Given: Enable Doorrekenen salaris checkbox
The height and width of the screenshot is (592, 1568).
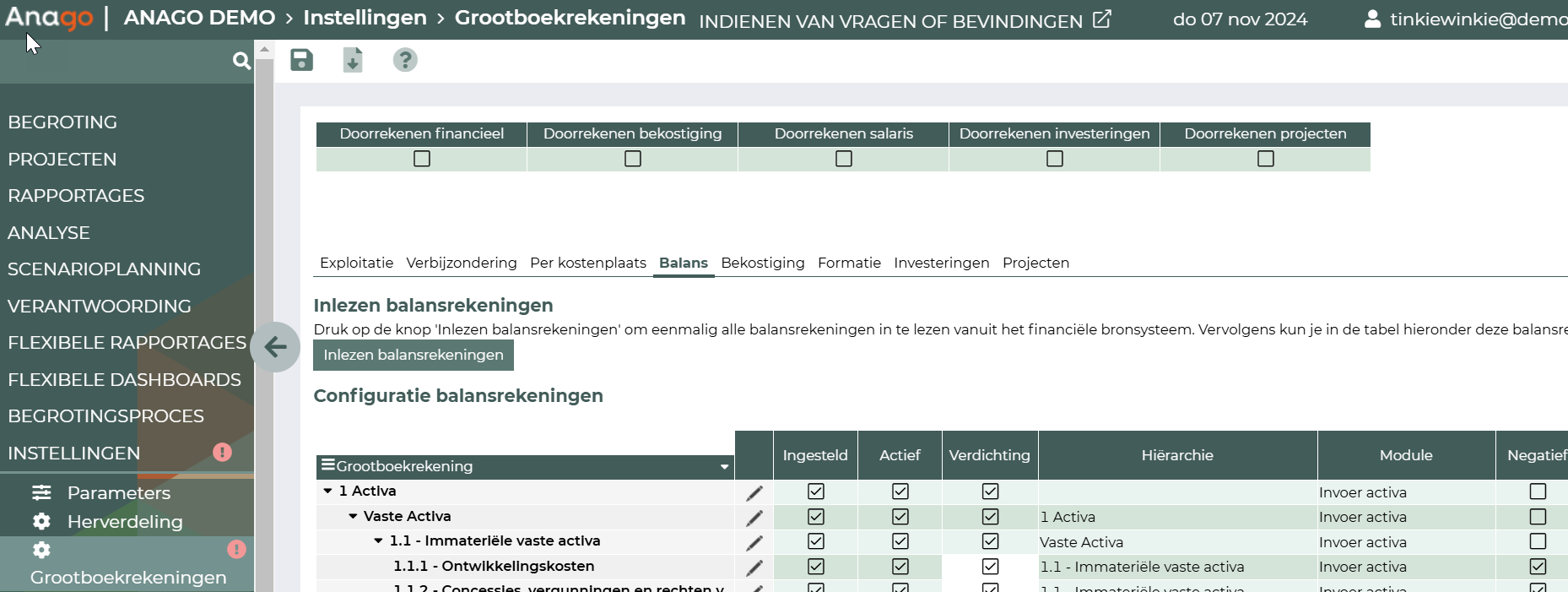Looking at the screenshot, I should click(844, 159).
